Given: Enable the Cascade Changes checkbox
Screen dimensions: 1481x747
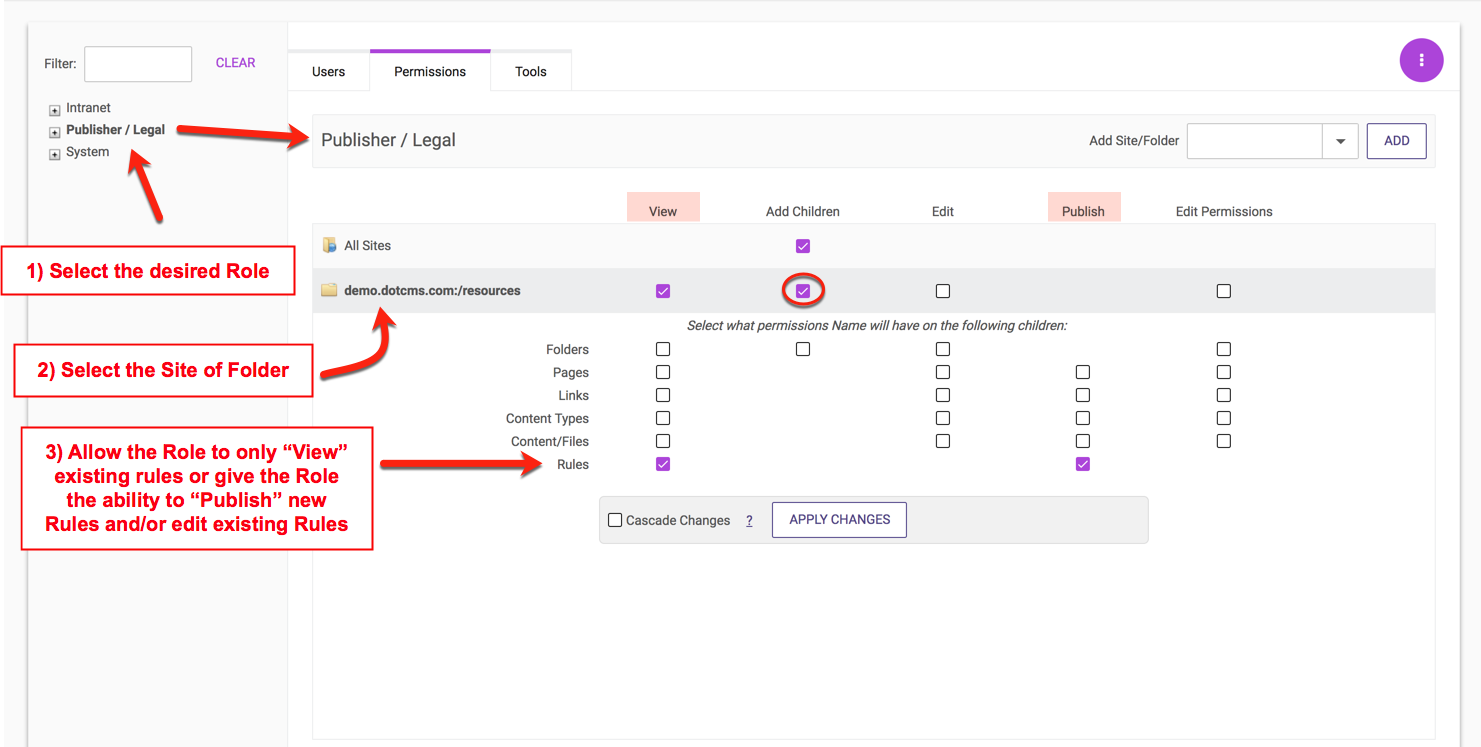Looking at the screenshot, I should point(615,520).
